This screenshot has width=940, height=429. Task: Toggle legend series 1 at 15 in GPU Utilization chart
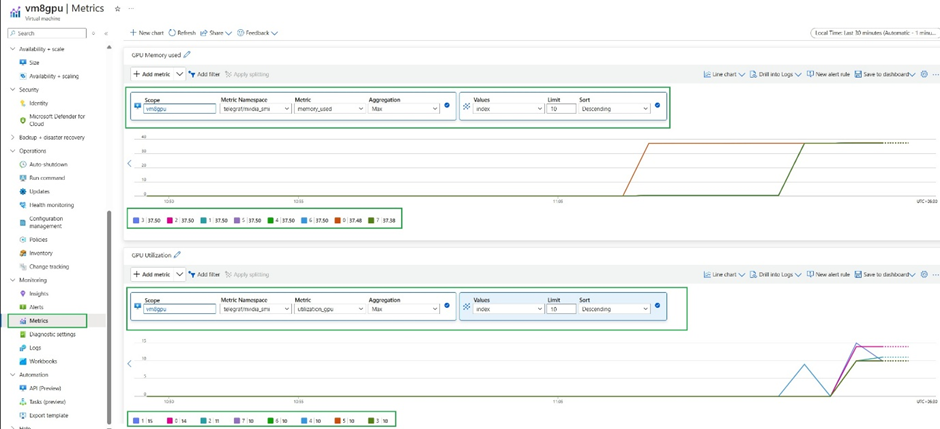pyautogui.click(x=141, y=421)
